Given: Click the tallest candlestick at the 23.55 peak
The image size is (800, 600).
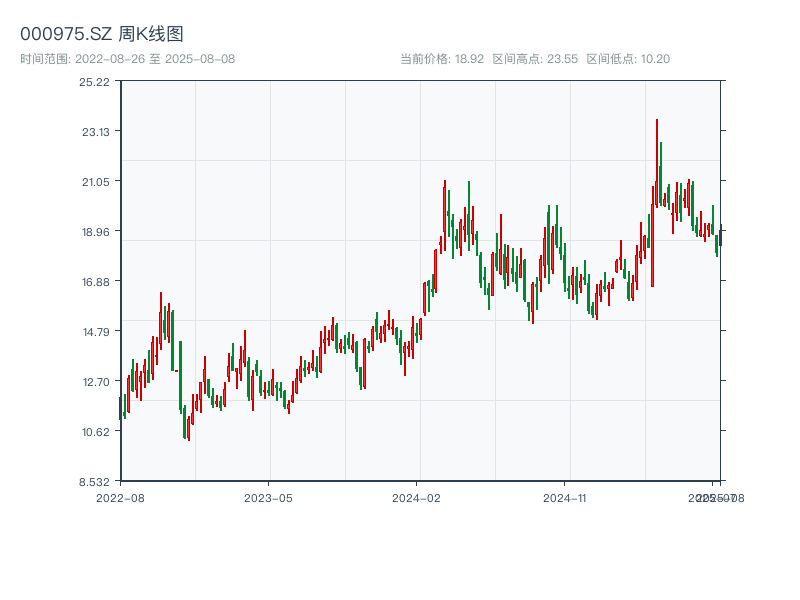Looking at the screenshot, I should (657, 162).
